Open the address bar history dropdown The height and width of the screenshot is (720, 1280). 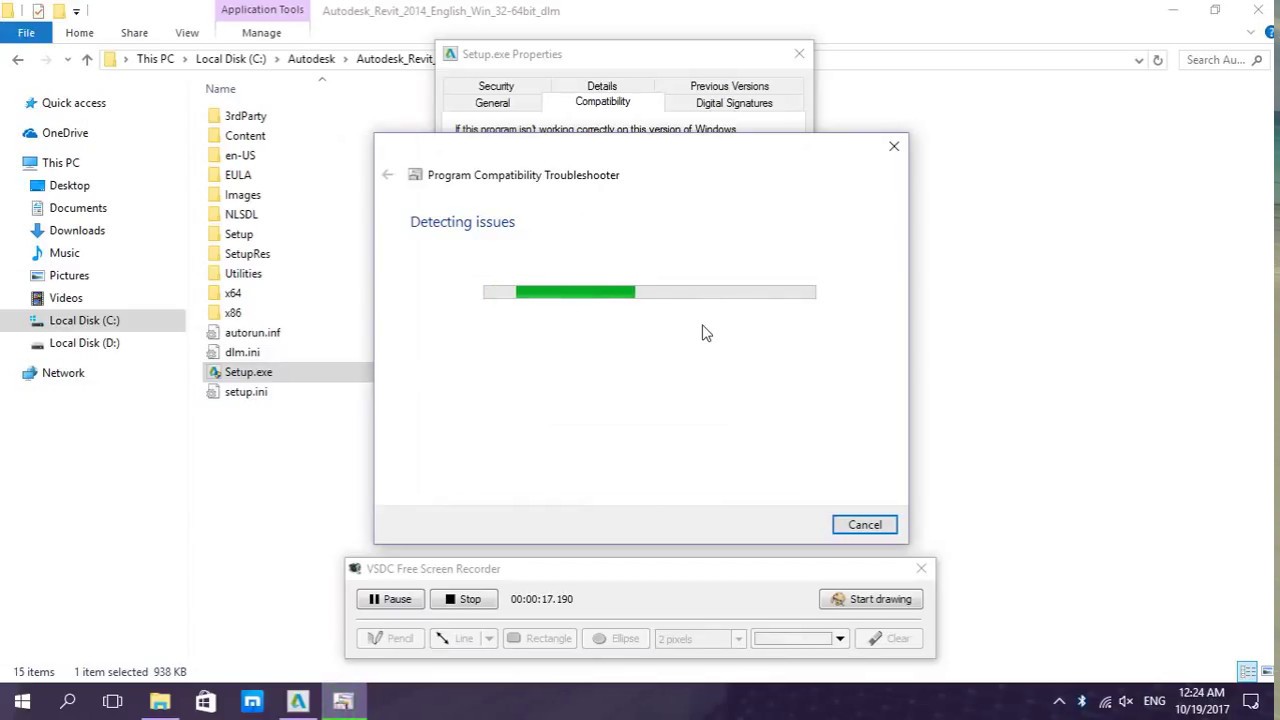pyautogui.click(x=1139, y=60)
